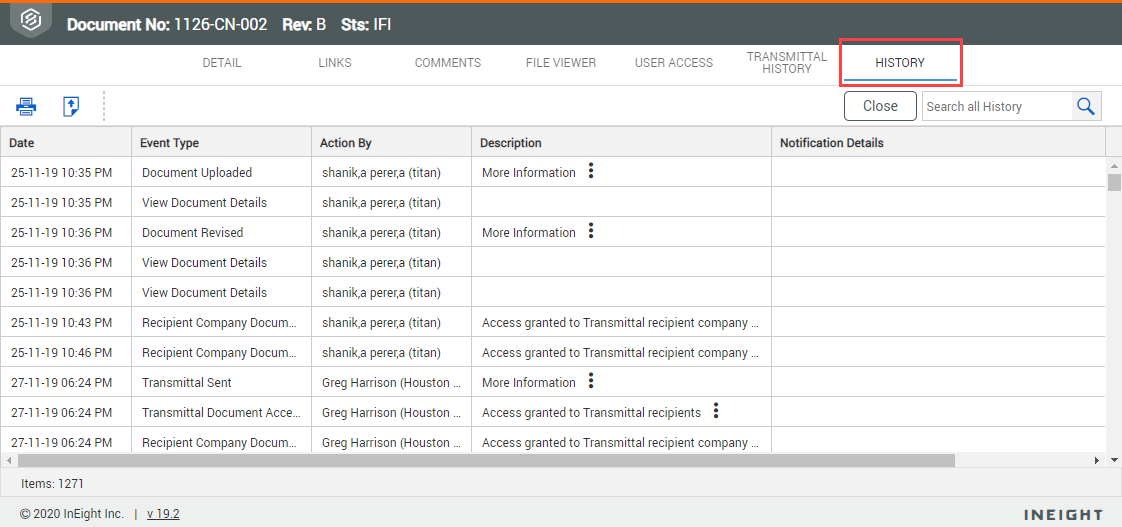Click the Items: 1271 count text

click(52, 484)
